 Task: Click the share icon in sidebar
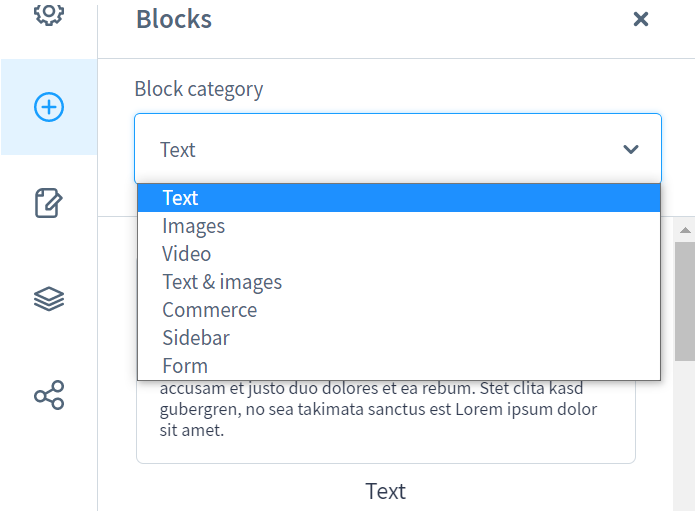49,395
